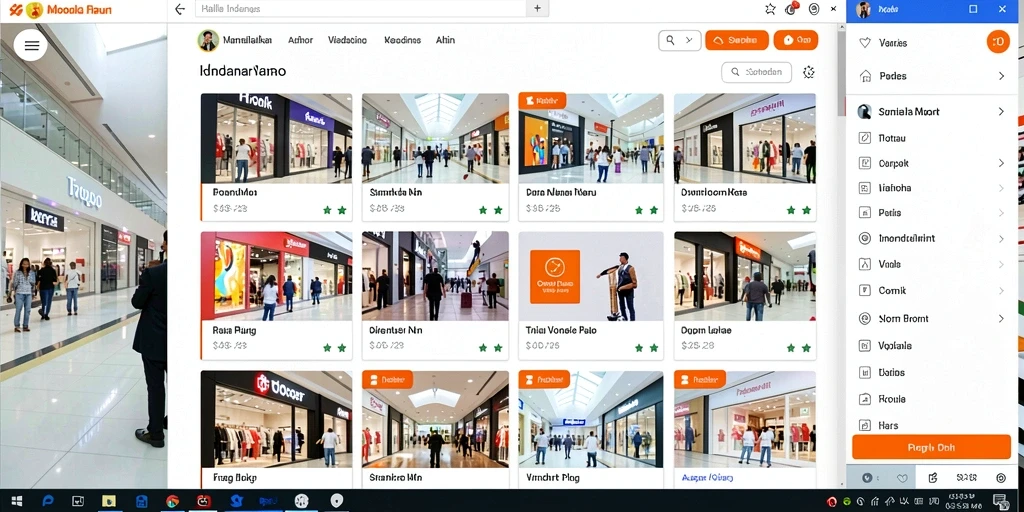
Task: Click the filter search field near the gear icon
Action: coord(756,72)
